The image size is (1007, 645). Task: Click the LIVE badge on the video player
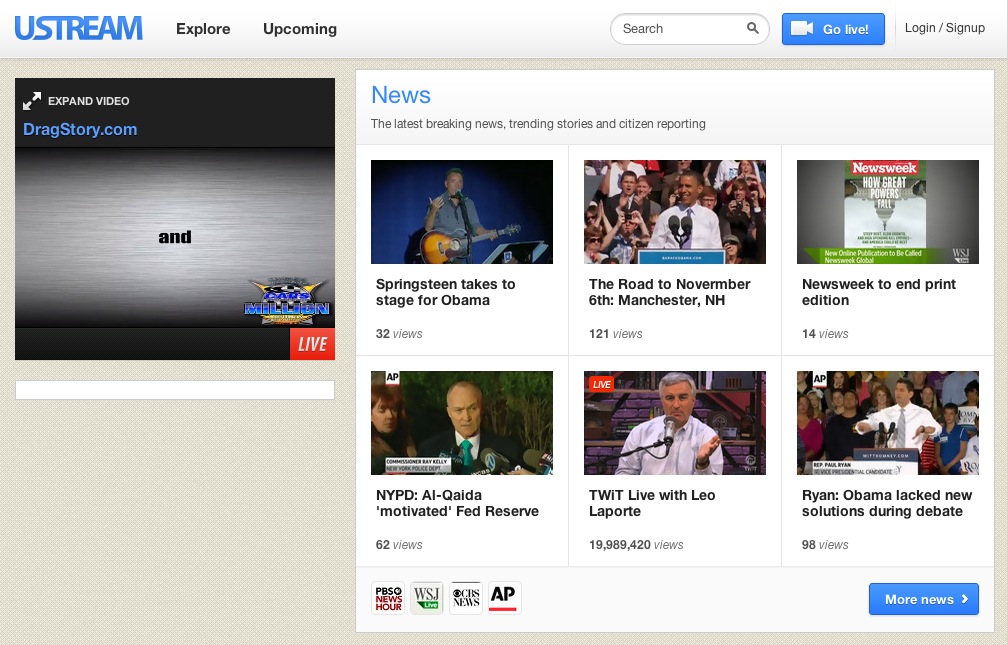click(x=312, y=343)
